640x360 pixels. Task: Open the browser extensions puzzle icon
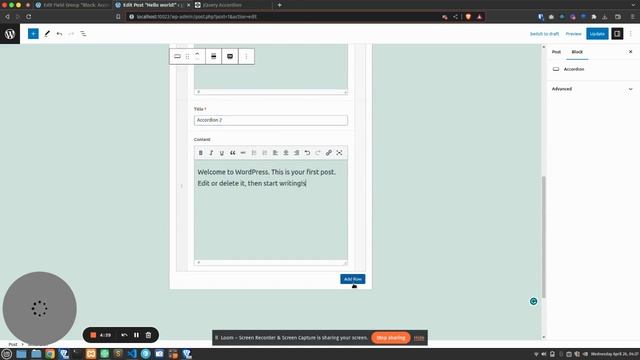pyautogui.click(x=594, y=17)
